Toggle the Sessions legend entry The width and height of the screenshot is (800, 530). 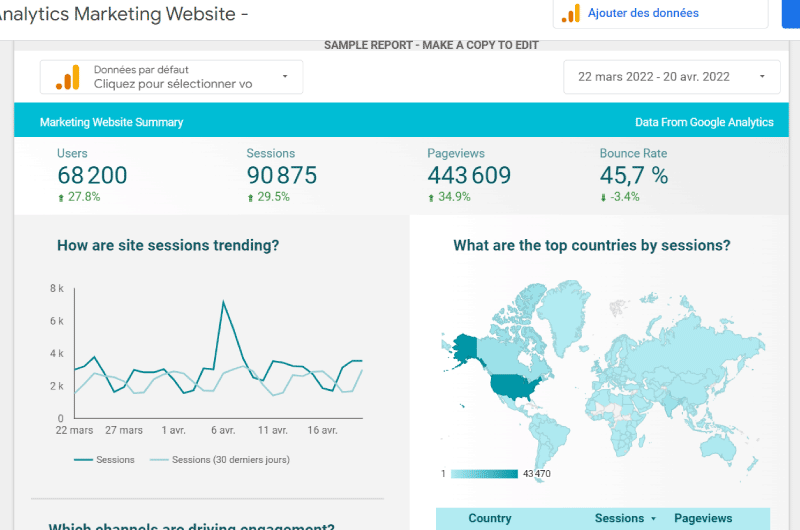coord(104,460)
